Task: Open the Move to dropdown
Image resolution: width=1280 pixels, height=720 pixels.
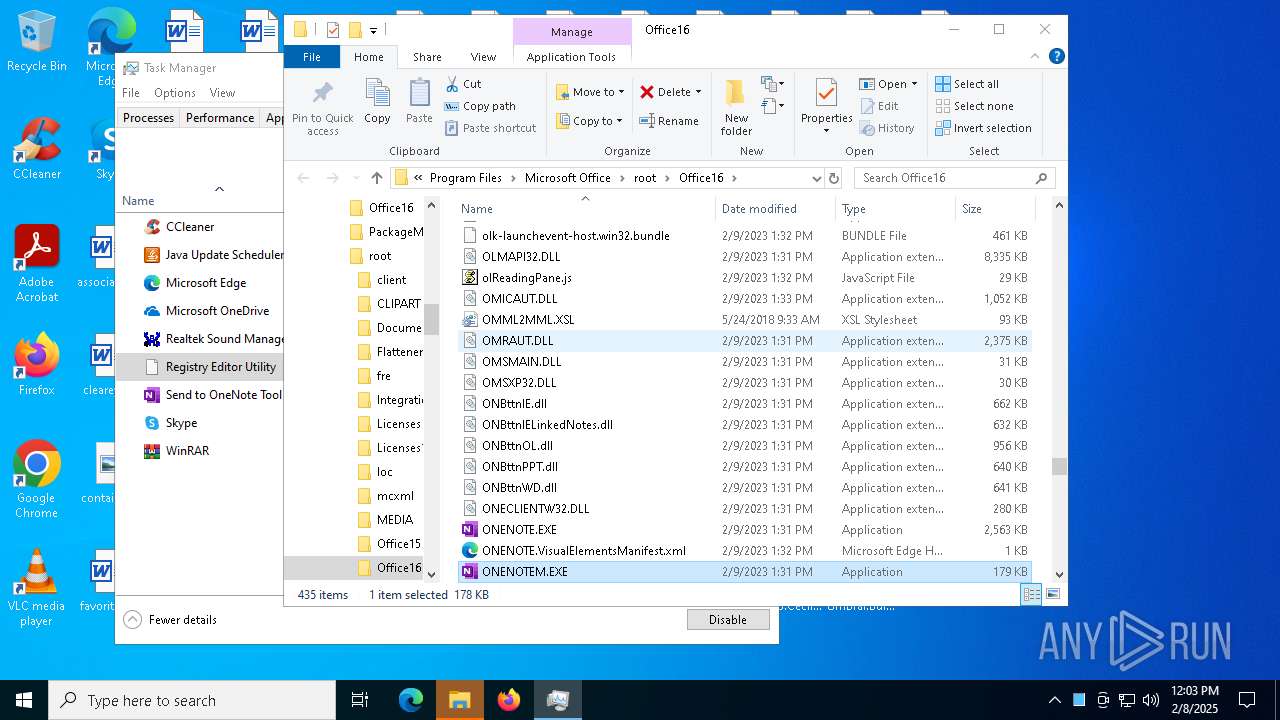Action: tap(591, 92)
